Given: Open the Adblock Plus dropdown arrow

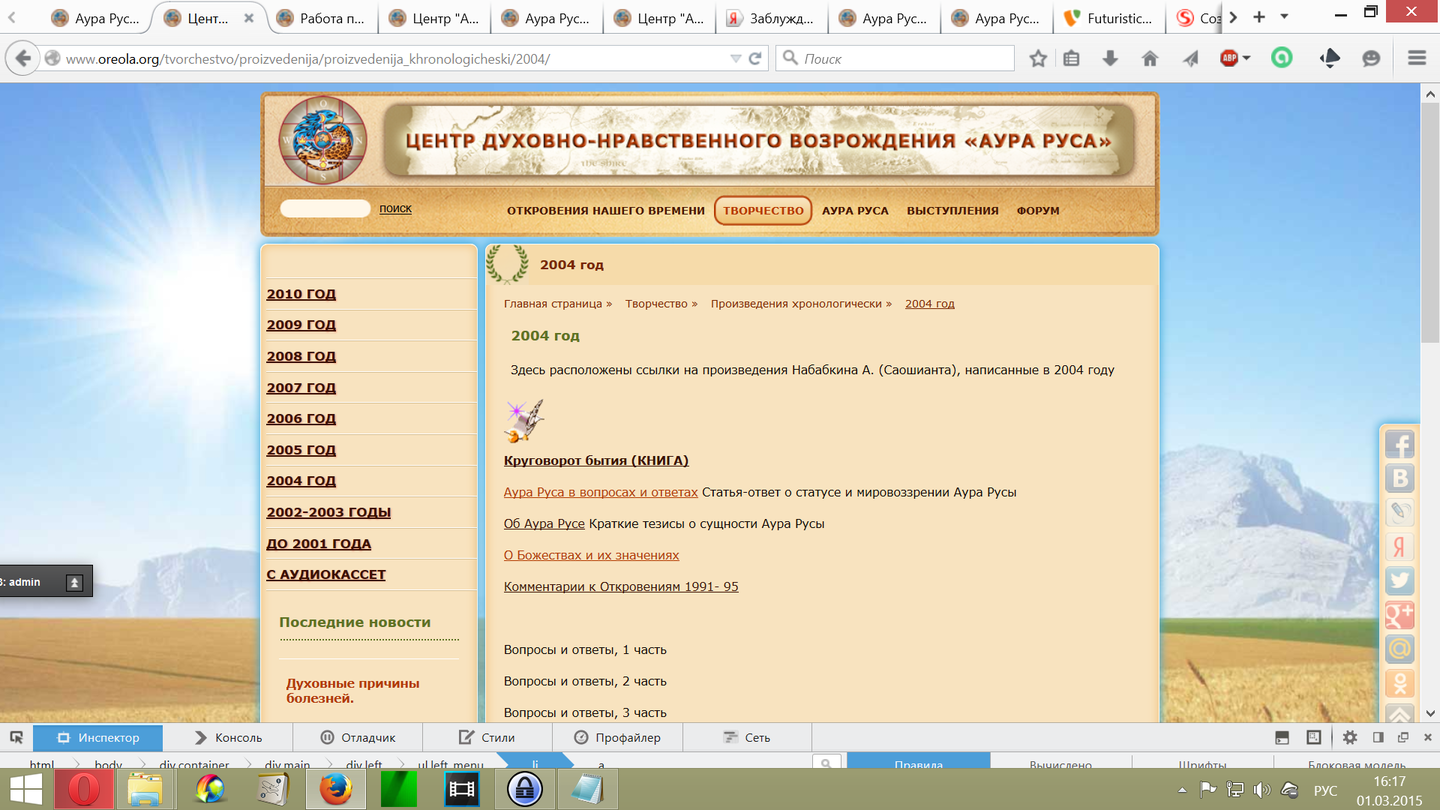Looking at the screenshot, I should tap(1246, 59).
